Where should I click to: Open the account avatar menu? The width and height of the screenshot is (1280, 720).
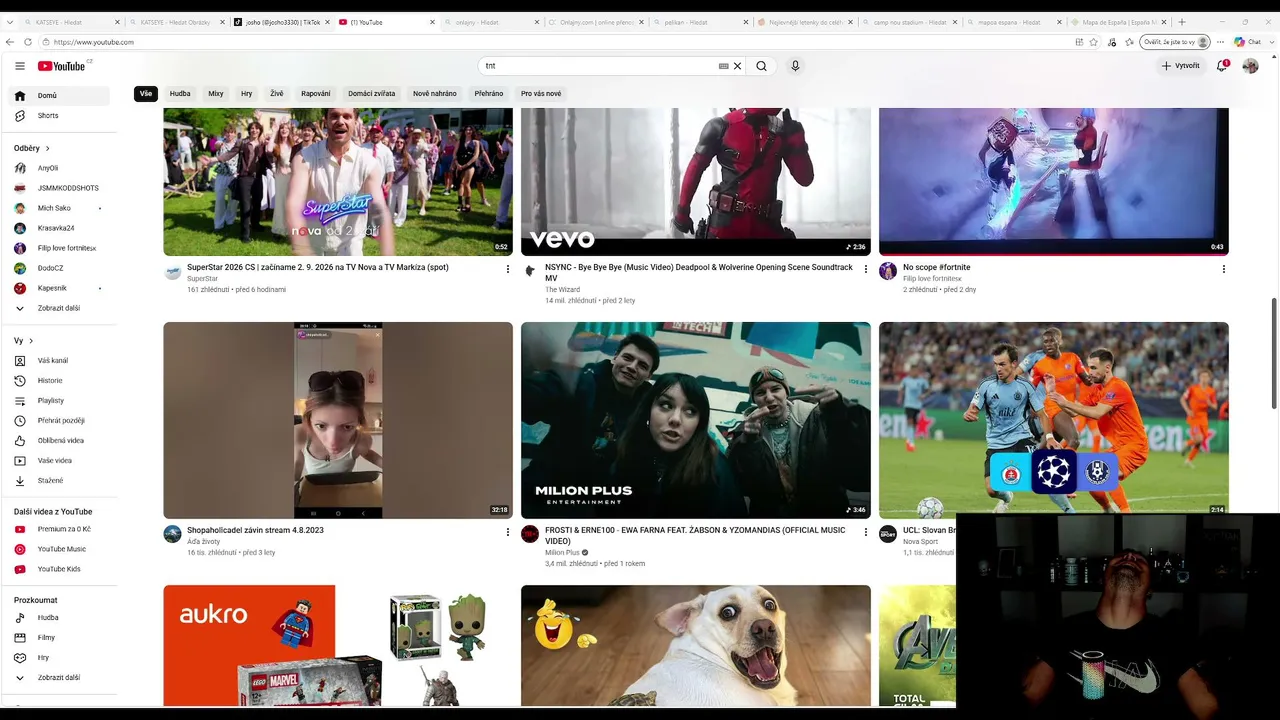pyautogui.click(x=1250, y=66)
